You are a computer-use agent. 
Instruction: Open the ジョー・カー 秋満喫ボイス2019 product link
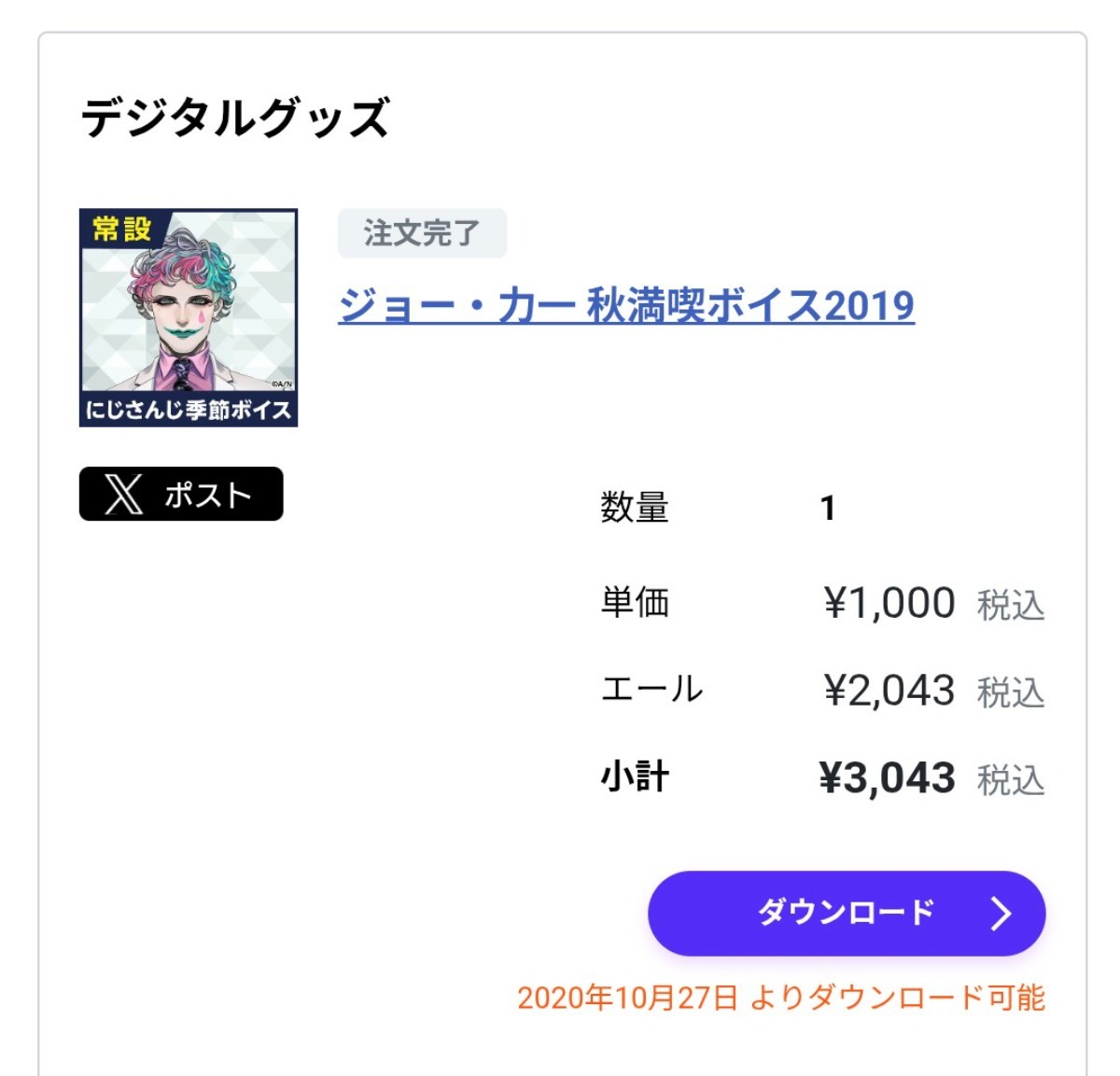[x=625, y=306]
